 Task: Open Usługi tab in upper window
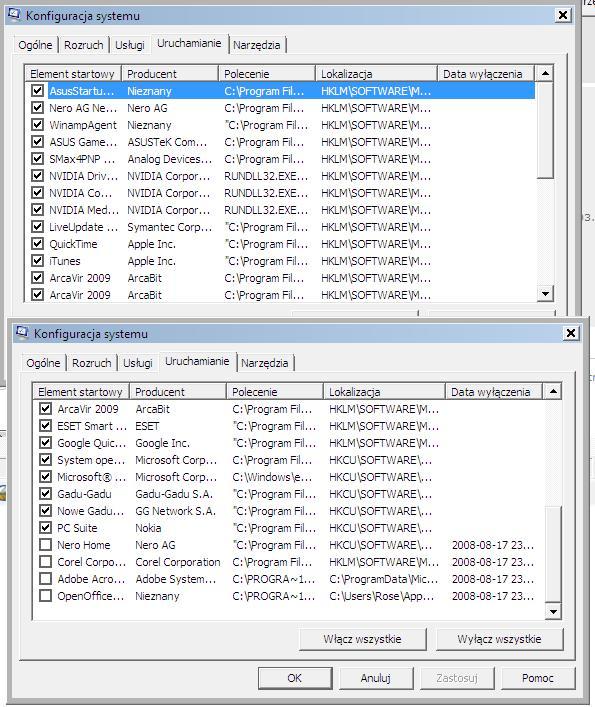130,45
